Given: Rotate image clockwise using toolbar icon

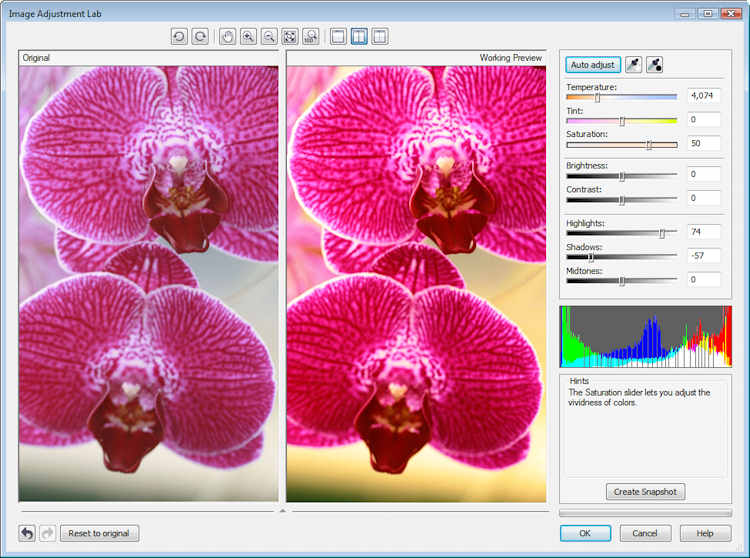Looking at the screenshot, I should tap(200, 36).
